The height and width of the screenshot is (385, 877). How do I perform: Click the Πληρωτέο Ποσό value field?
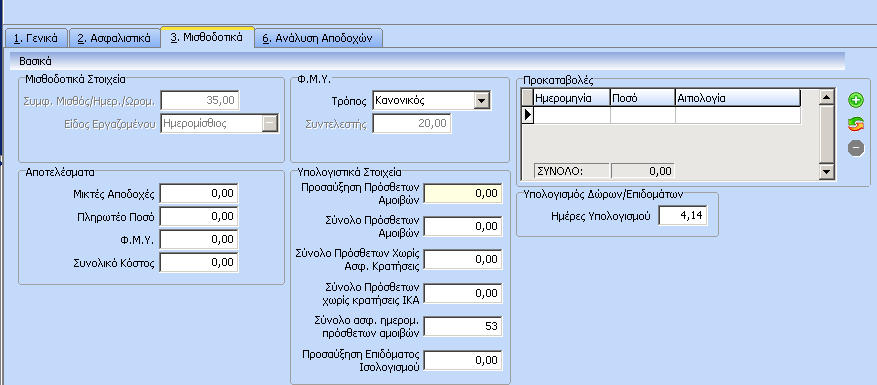tap(199, 217)
